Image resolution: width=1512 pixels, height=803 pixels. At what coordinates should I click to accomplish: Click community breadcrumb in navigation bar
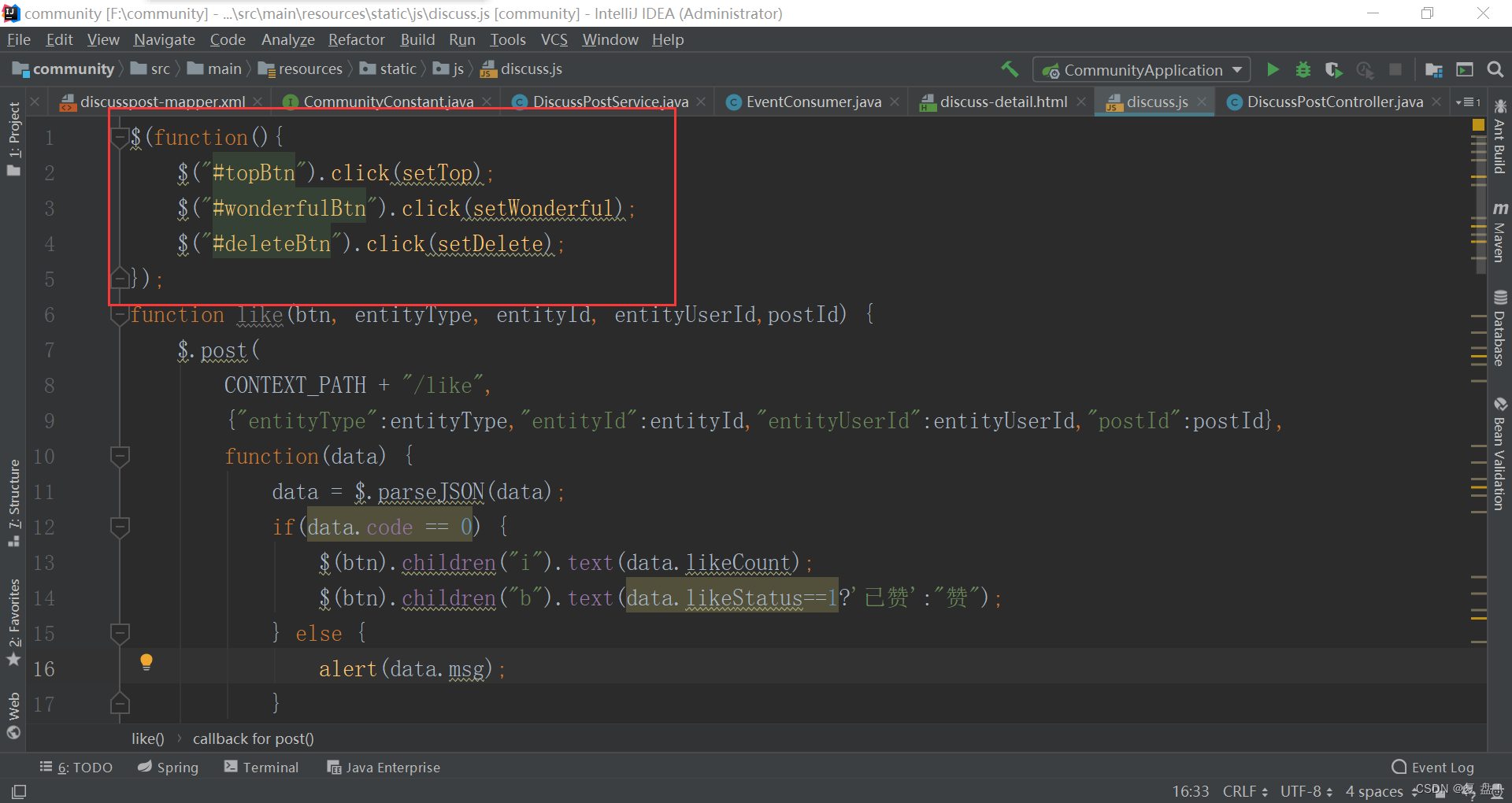(65, 69)
